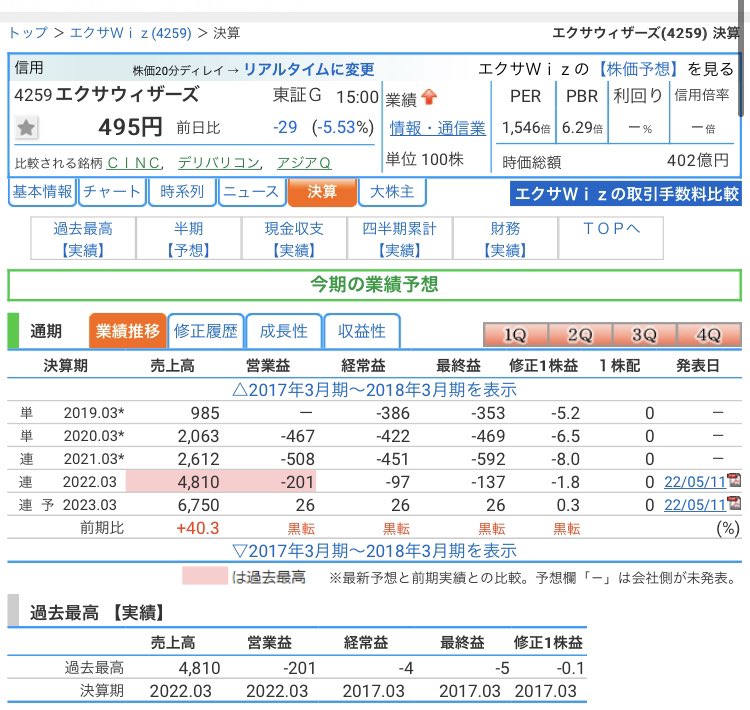Jump to 現金収支【実績】 section
Viewport: 750px width, 710px height.
pos(294,238)
